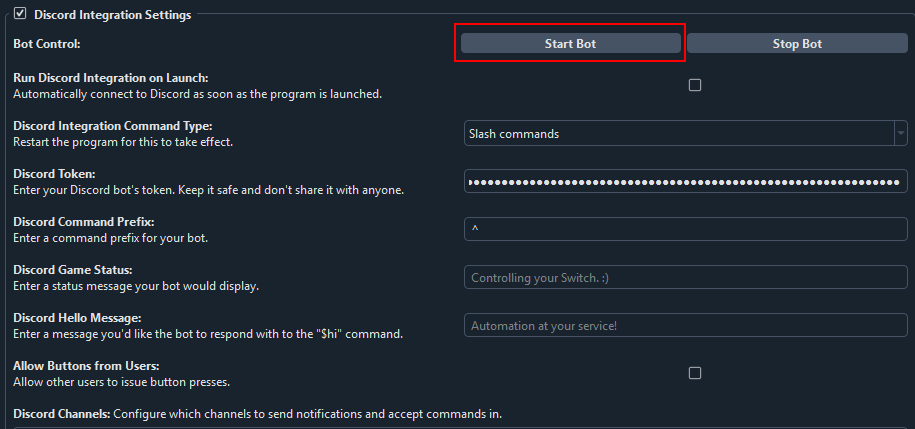915x429 pixels.
Task: Open the Slash commands dropdown
Action: 684,133
